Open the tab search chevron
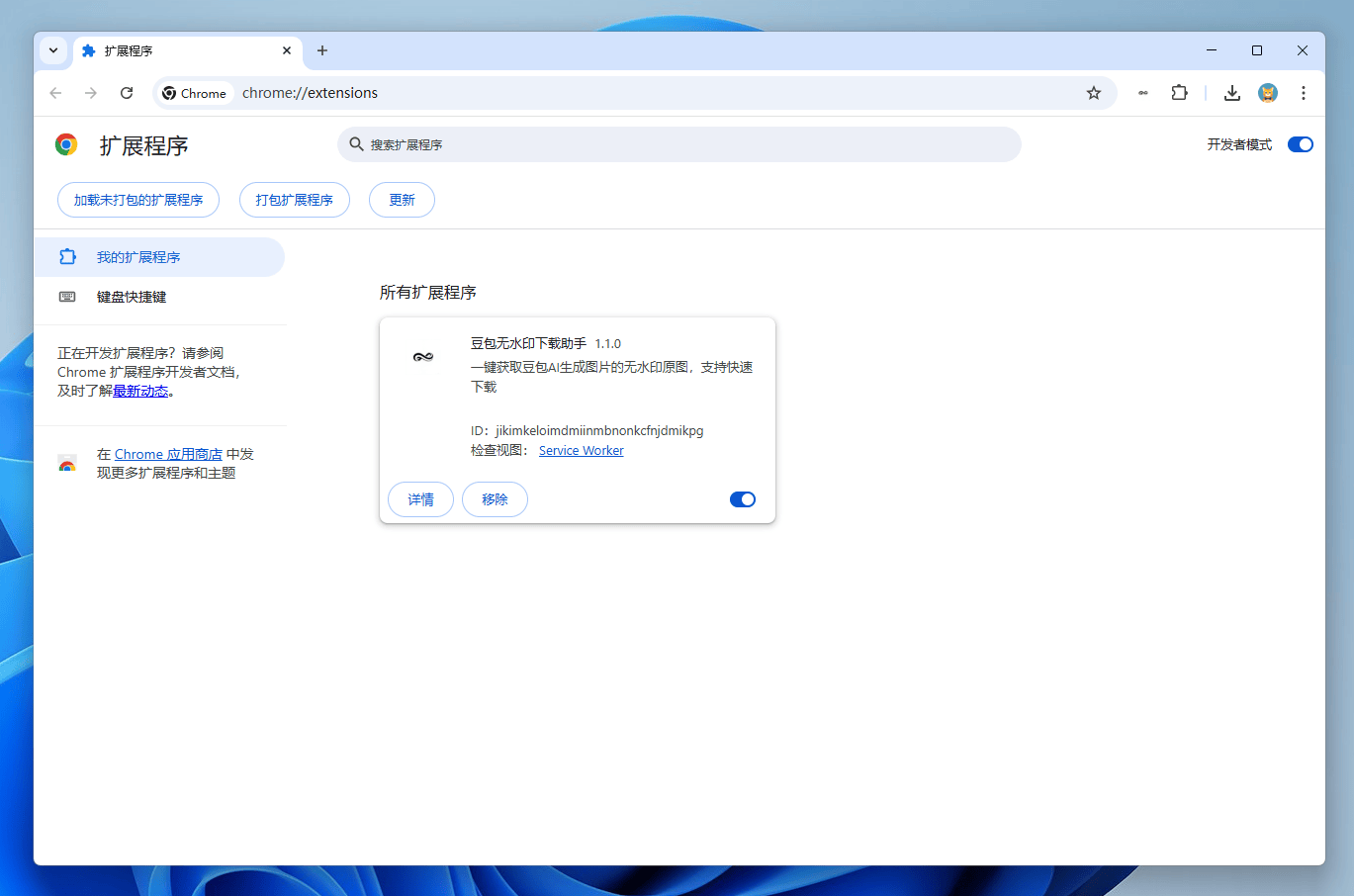Image resolution: width=1354 pixels, height=896 pixels. 53,50
